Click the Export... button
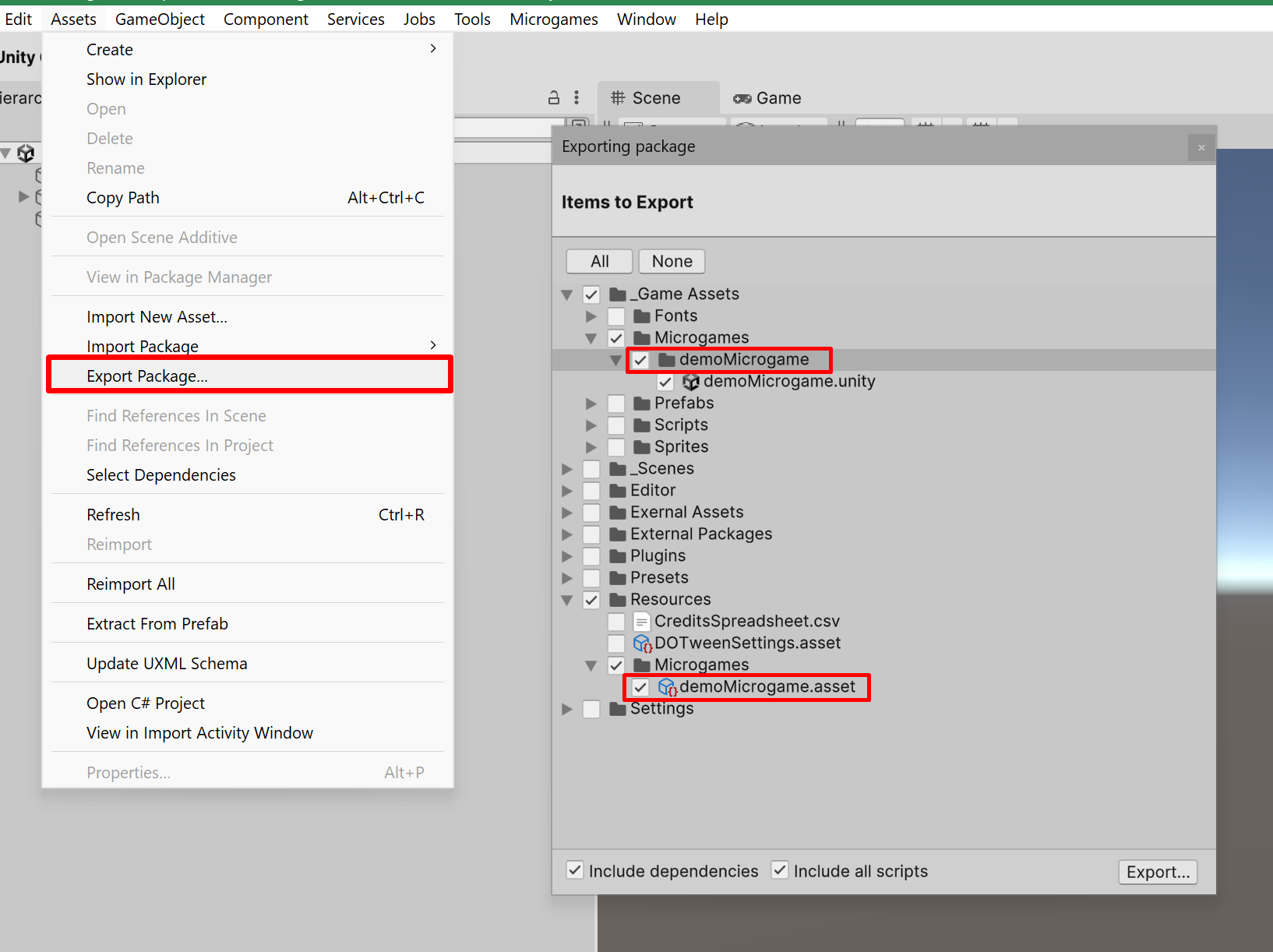1273x952 pixels. (x=1158, y=872)
